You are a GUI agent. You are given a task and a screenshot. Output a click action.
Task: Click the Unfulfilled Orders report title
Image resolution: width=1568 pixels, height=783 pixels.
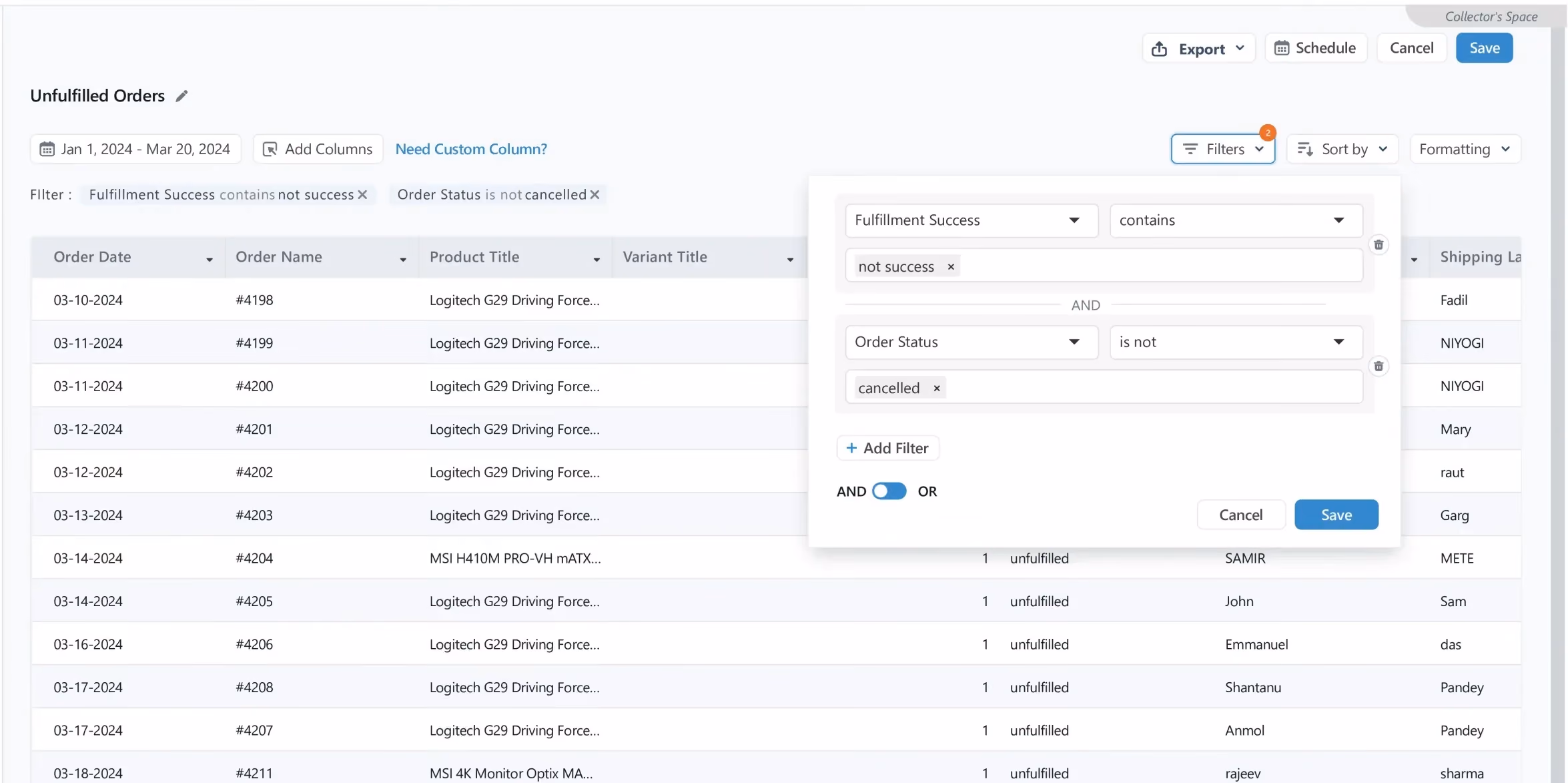tap(97, 95)
